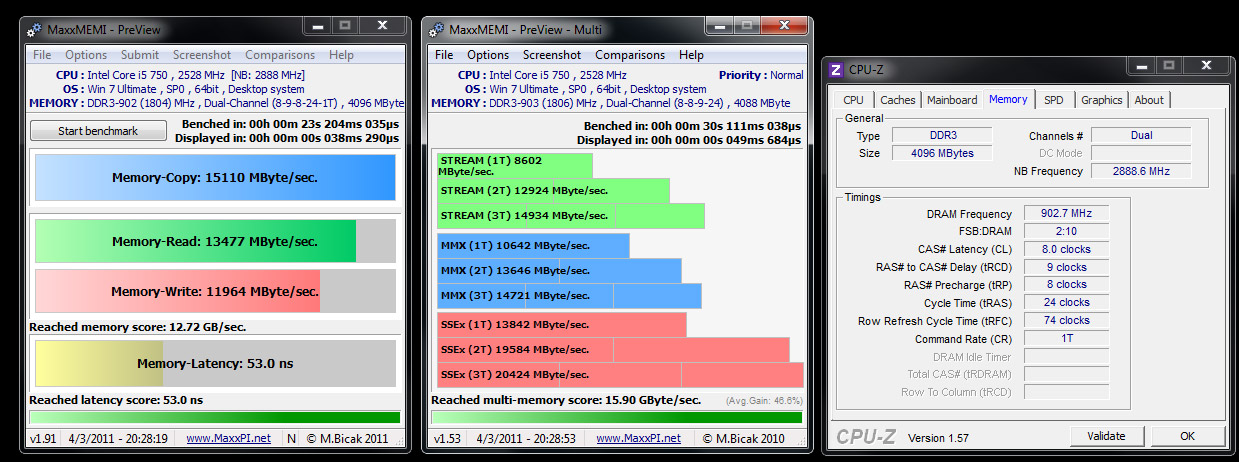Open Help menu in MaxxMEM PreView window
Image resolution: width=1239 pixels, height=462 pixels.
[x=341, y=55]
